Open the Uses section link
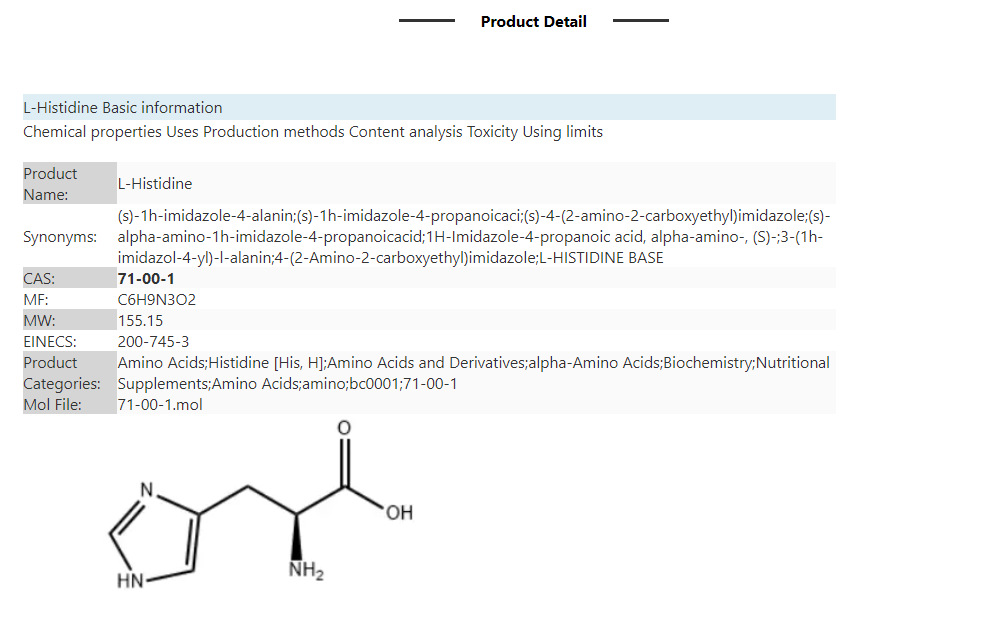Image resolution: width=988 pixels, height=625 pixels. (182, 132)
